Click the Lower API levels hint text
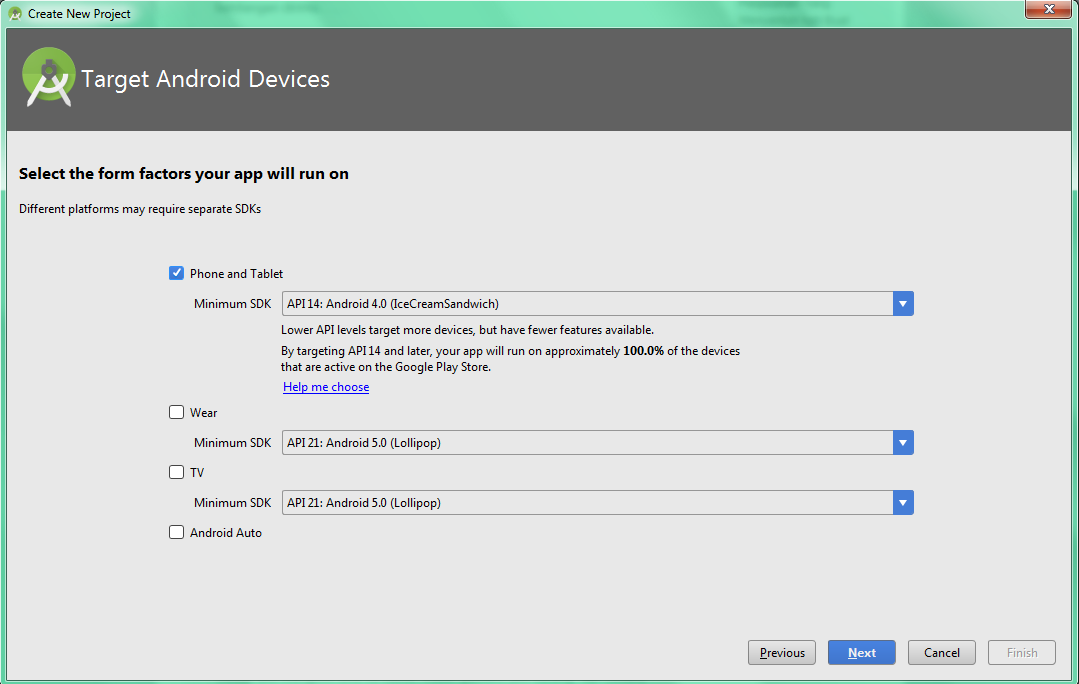Screen dimensions: 1079x684 coord(467,330)
